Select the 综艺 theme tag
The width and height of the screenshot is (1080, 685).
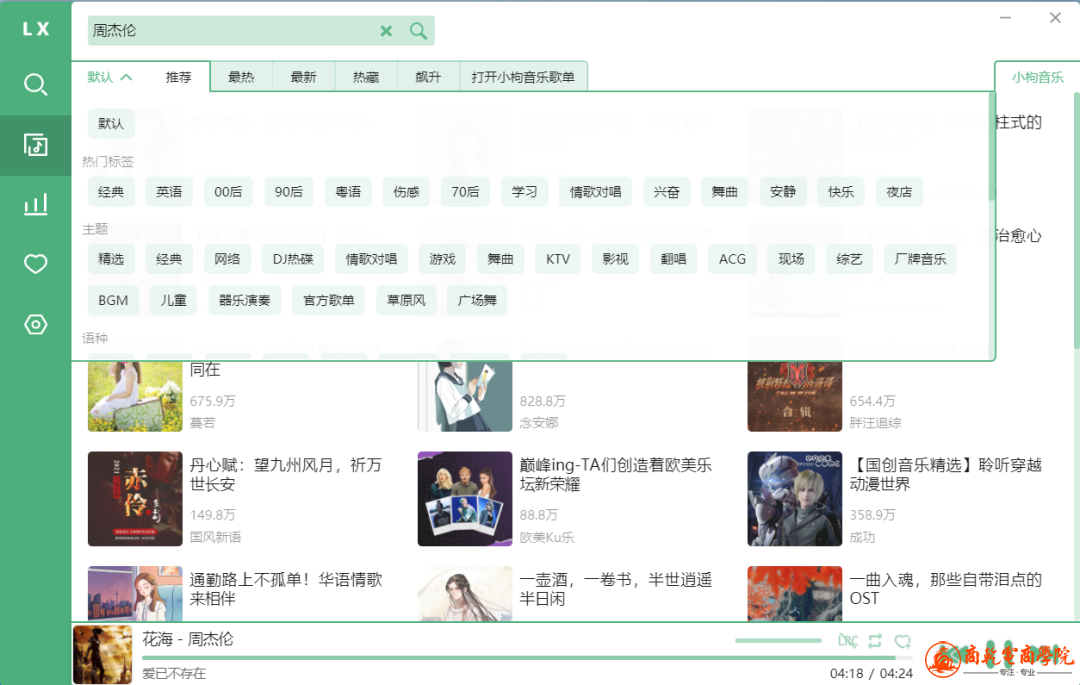849,259
